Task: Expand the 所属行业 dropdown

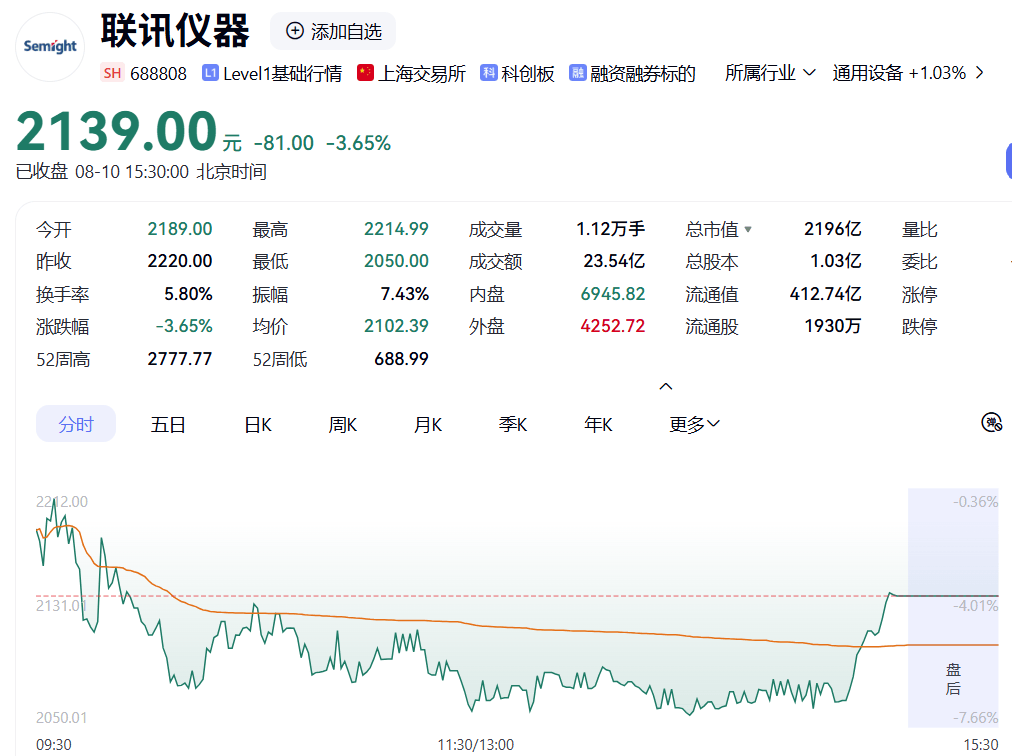Action: (770, 73)
